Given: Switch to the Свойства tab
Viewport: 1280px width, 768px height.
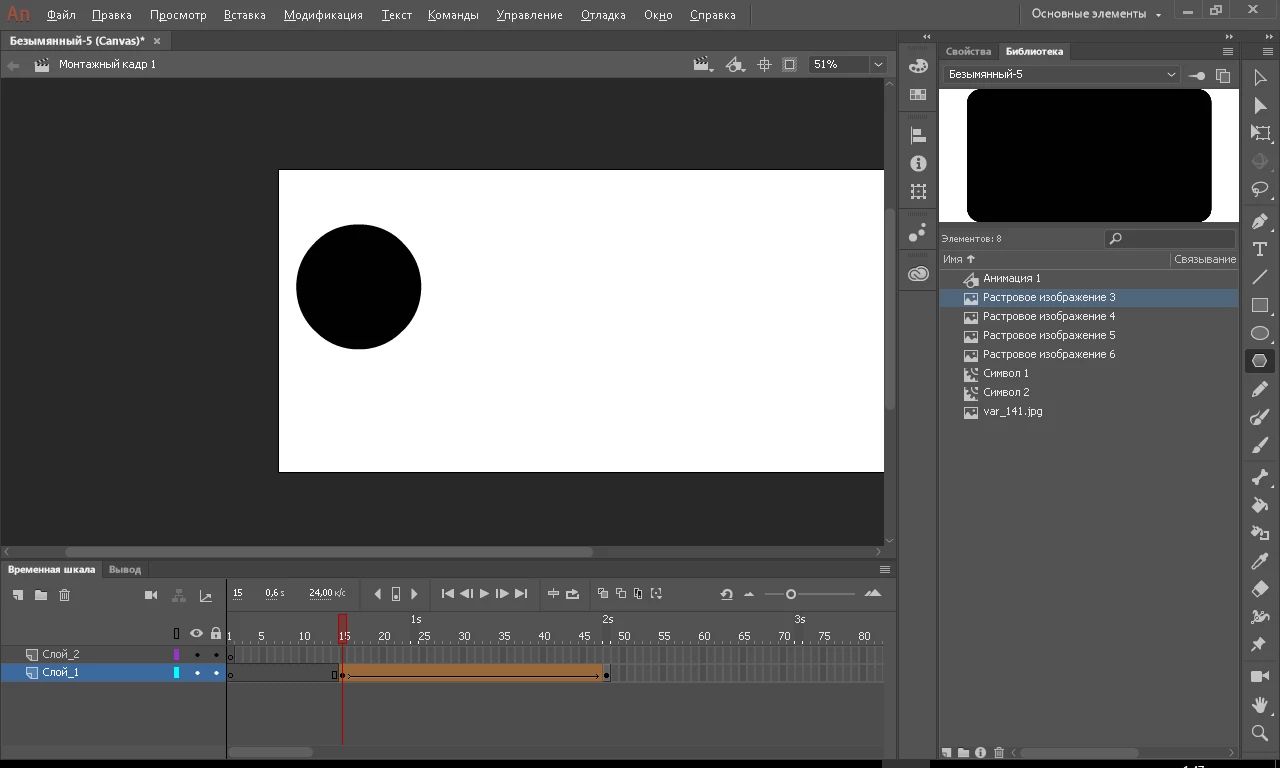Looking at the screenshot, I should 968,51.
